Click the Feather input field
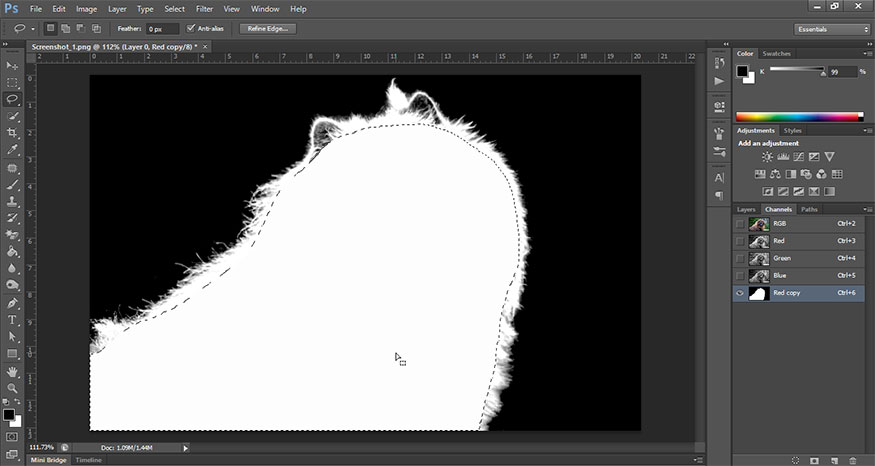 162,29
